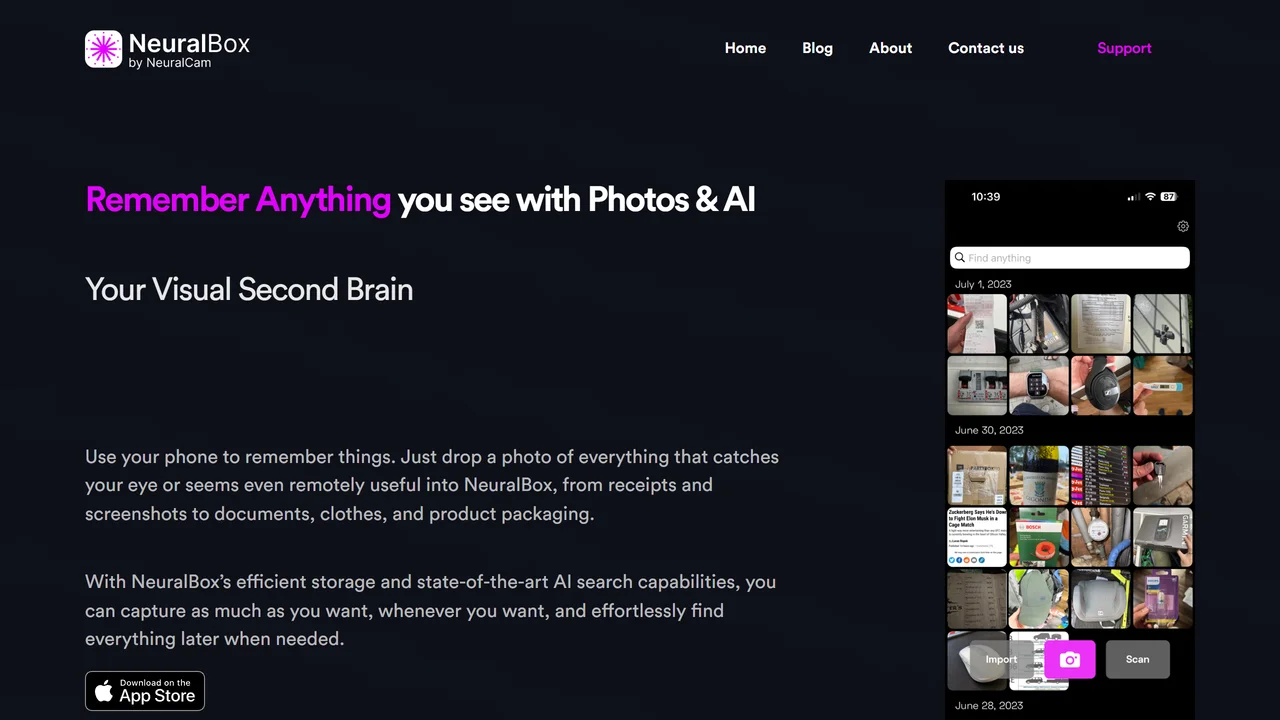
Task: Click the NeuralBox starburst logo icon
Action: pos(103,49)
